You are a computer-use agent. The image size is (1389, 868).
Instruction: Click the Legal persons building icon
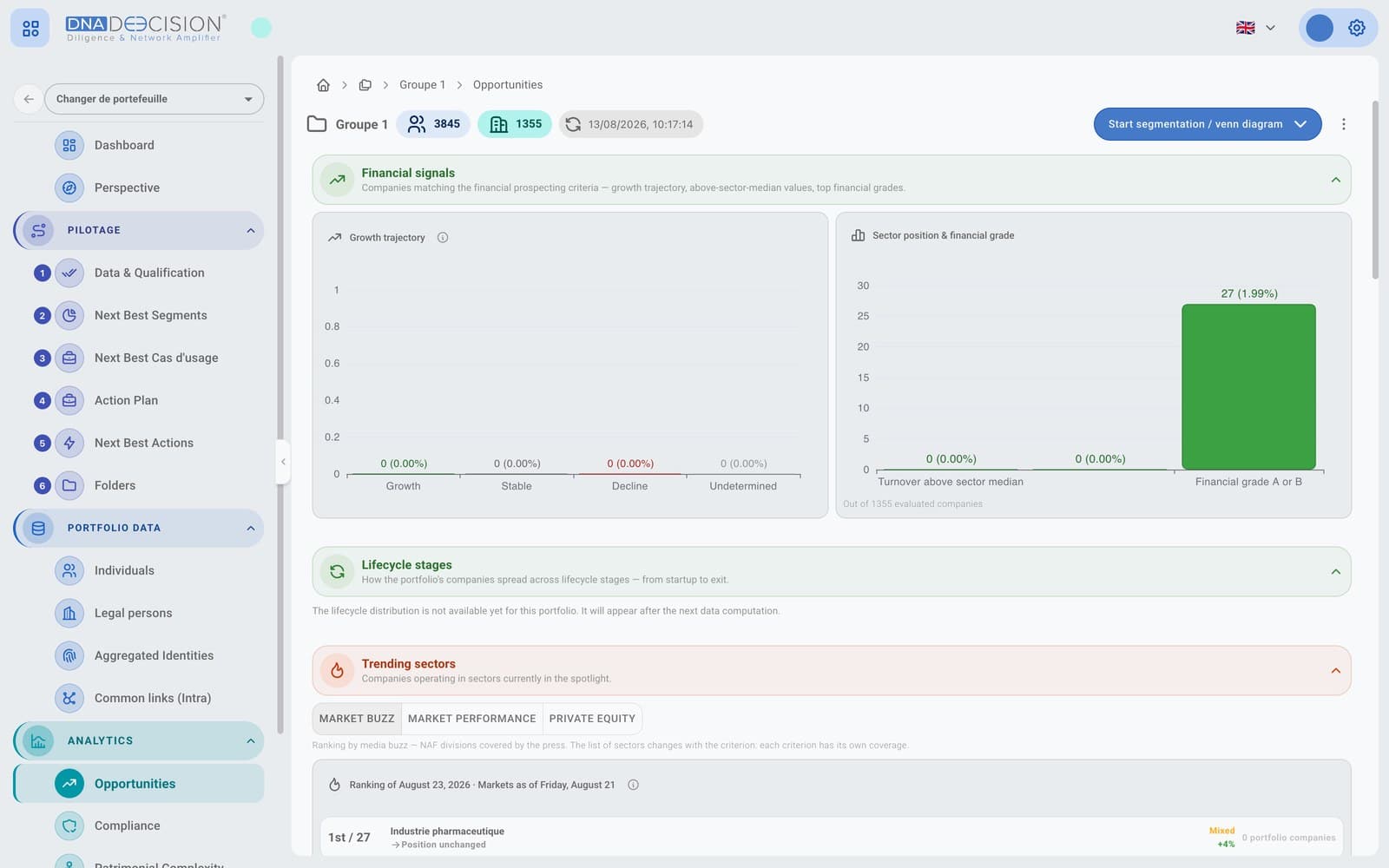pos(69,613)
